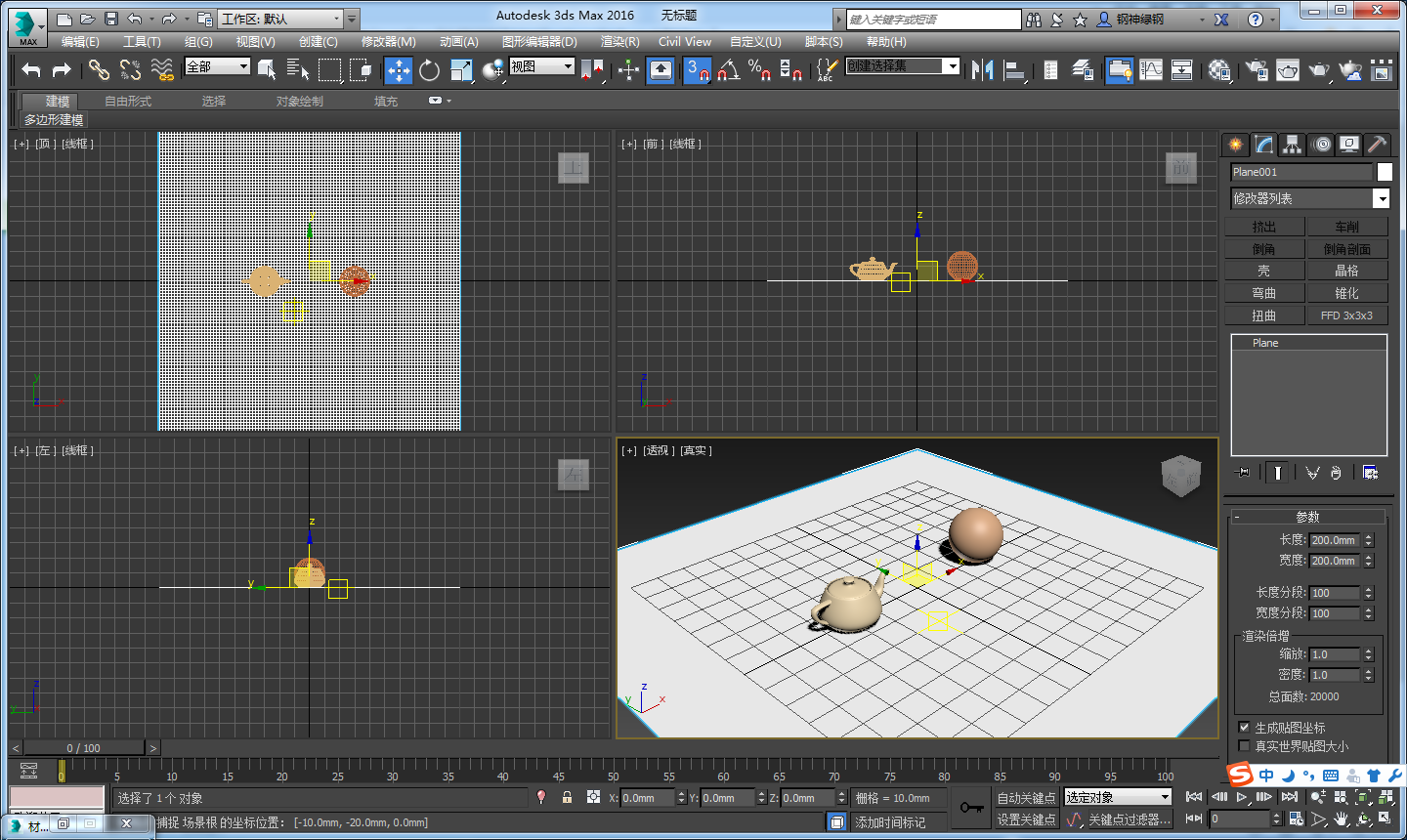
Task: Click the Mirror tool icon
Action: [983, 69]
